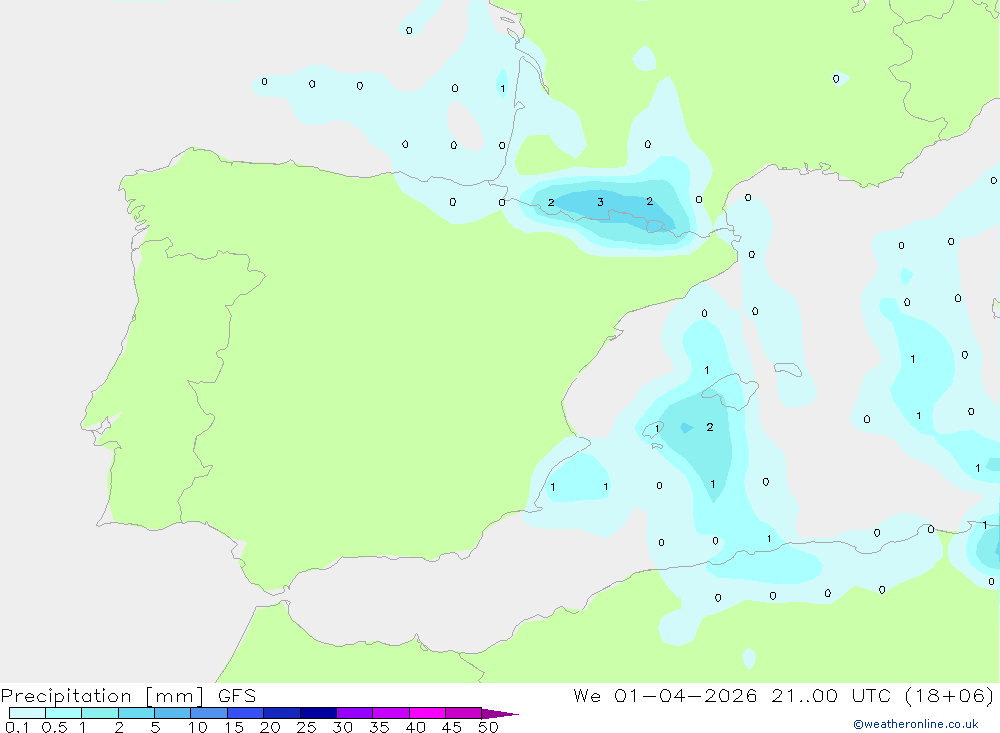Click the "10" legend scale label
Viewport: 1000px width, 733px height.
tap(198, 727)
